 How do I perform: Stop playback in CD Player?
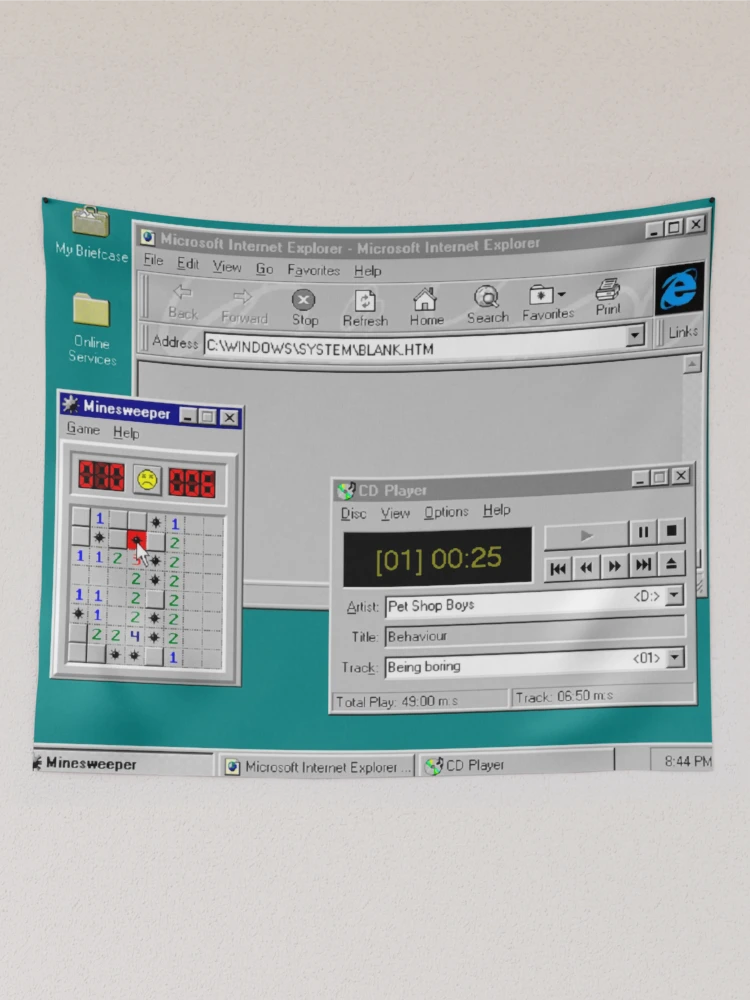pyautogui.click(x=672, y=531)
